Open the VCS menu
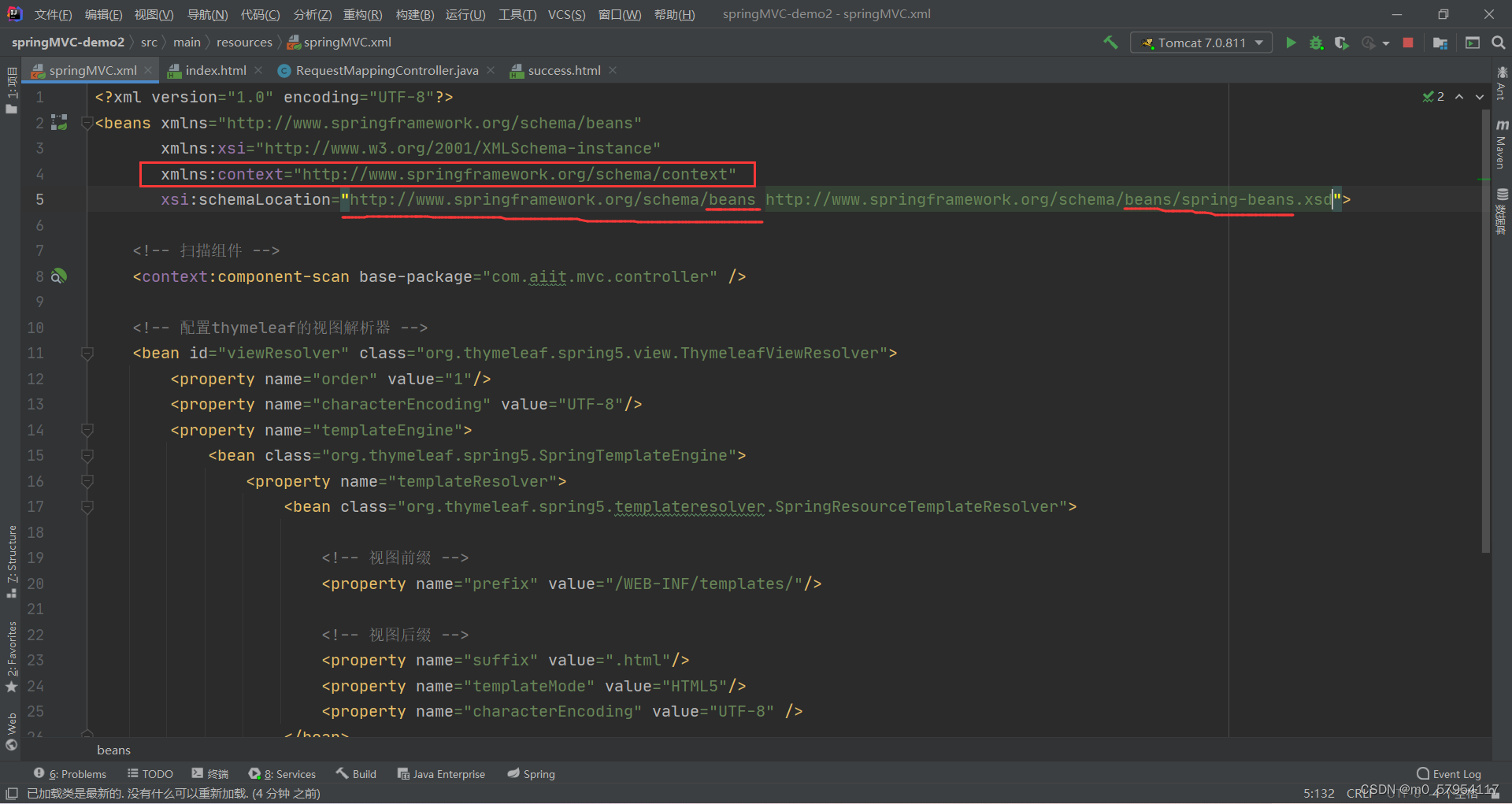The height and width of the screenshot is (804, 1512). 566,13
